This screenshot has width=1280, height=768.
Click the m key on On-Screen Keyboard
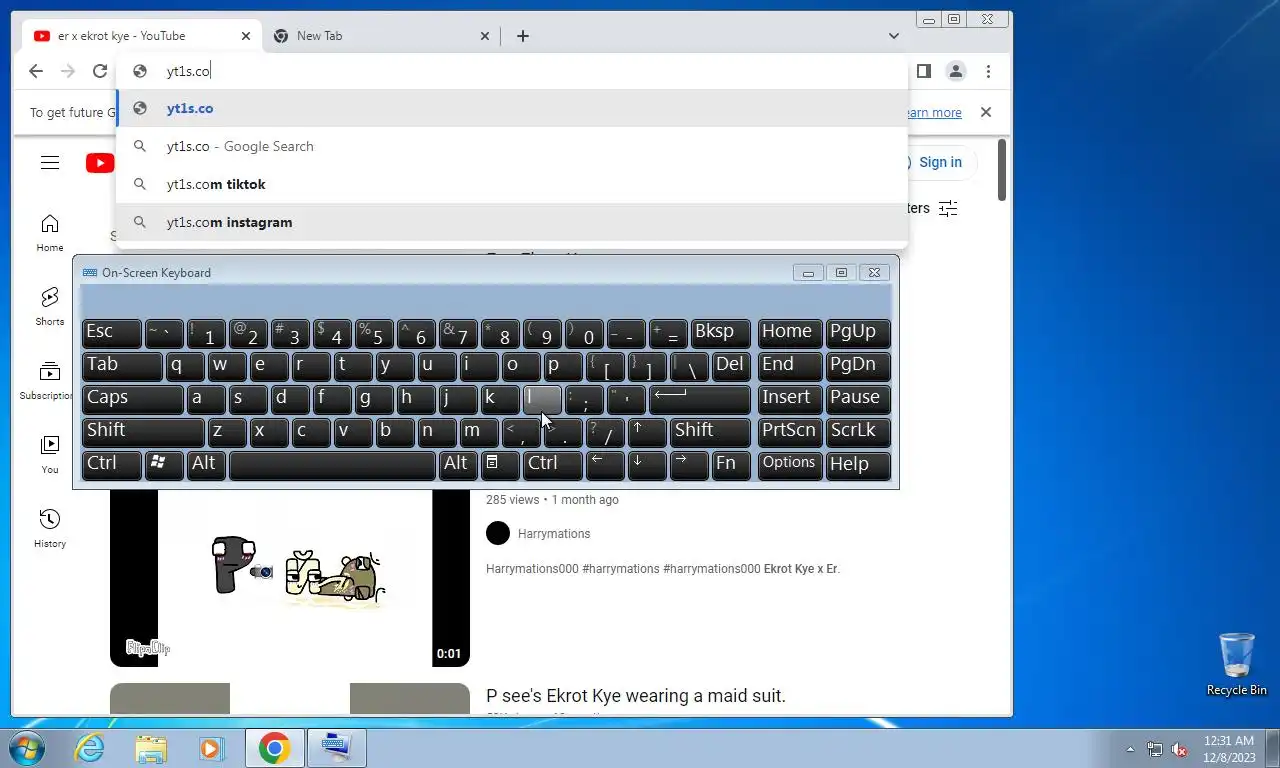[479, 431]
